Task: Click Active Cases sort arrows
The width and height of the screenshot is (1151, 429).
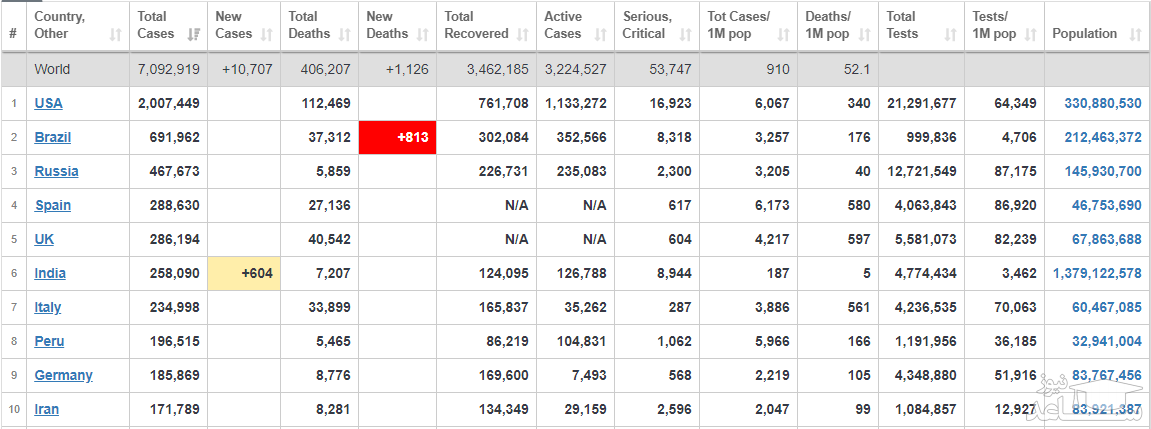Action: pyautogui.click(x=601, y=34)
